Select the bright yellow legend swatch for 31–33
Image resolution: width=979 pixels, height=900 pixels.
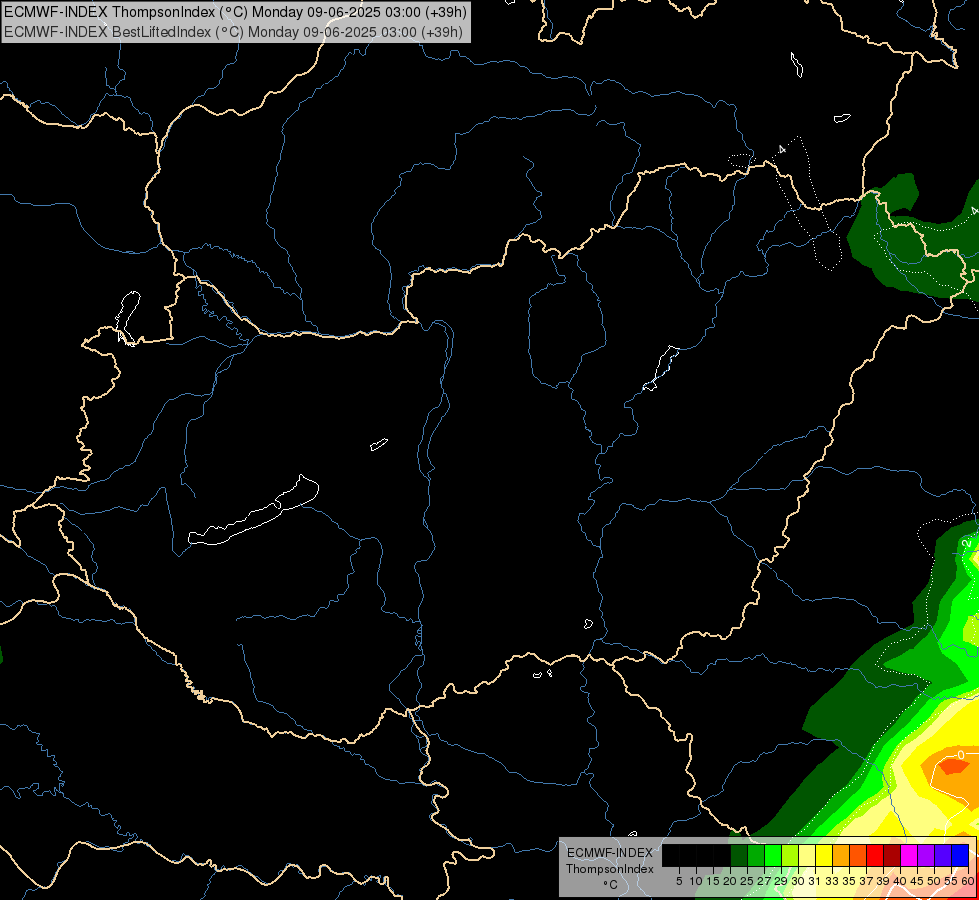[824, 856]
